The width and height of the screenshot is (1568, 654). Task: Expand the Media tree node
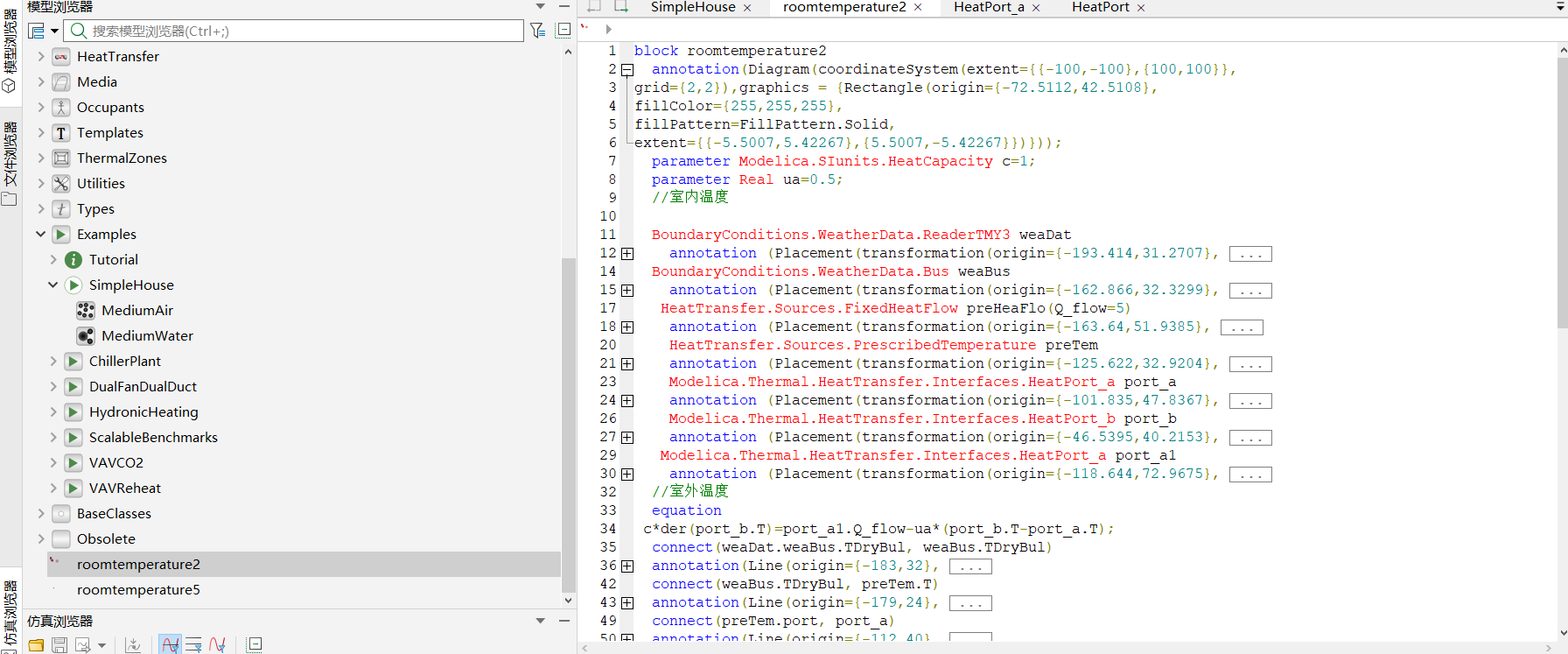point(41,82)
